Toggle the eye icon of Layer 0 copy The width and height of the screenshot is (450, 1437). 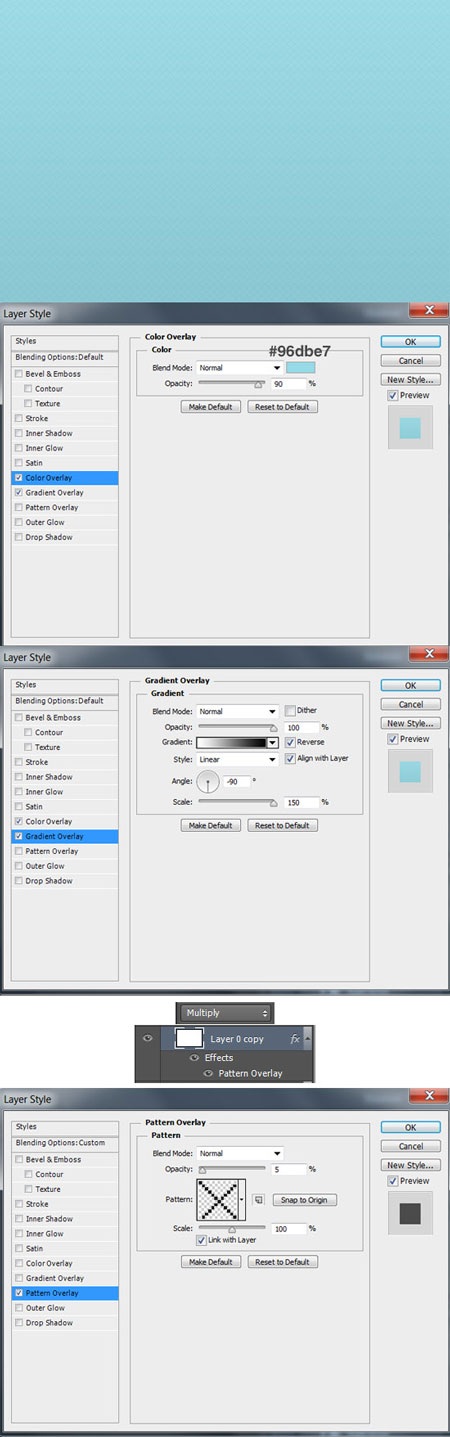point(148,1039)
